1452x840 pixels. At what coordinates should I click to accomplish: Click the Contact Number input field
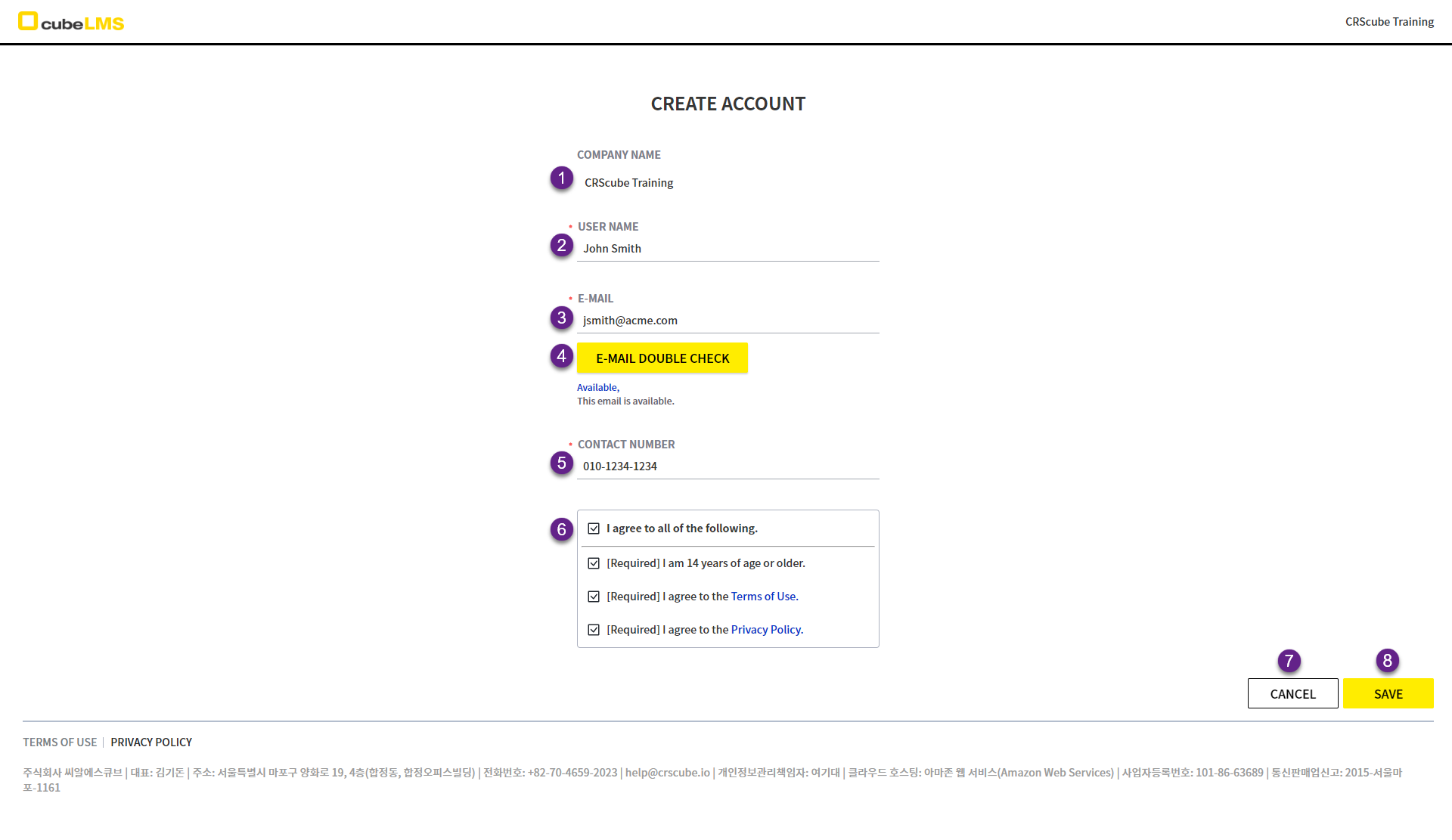coord(728,466)
